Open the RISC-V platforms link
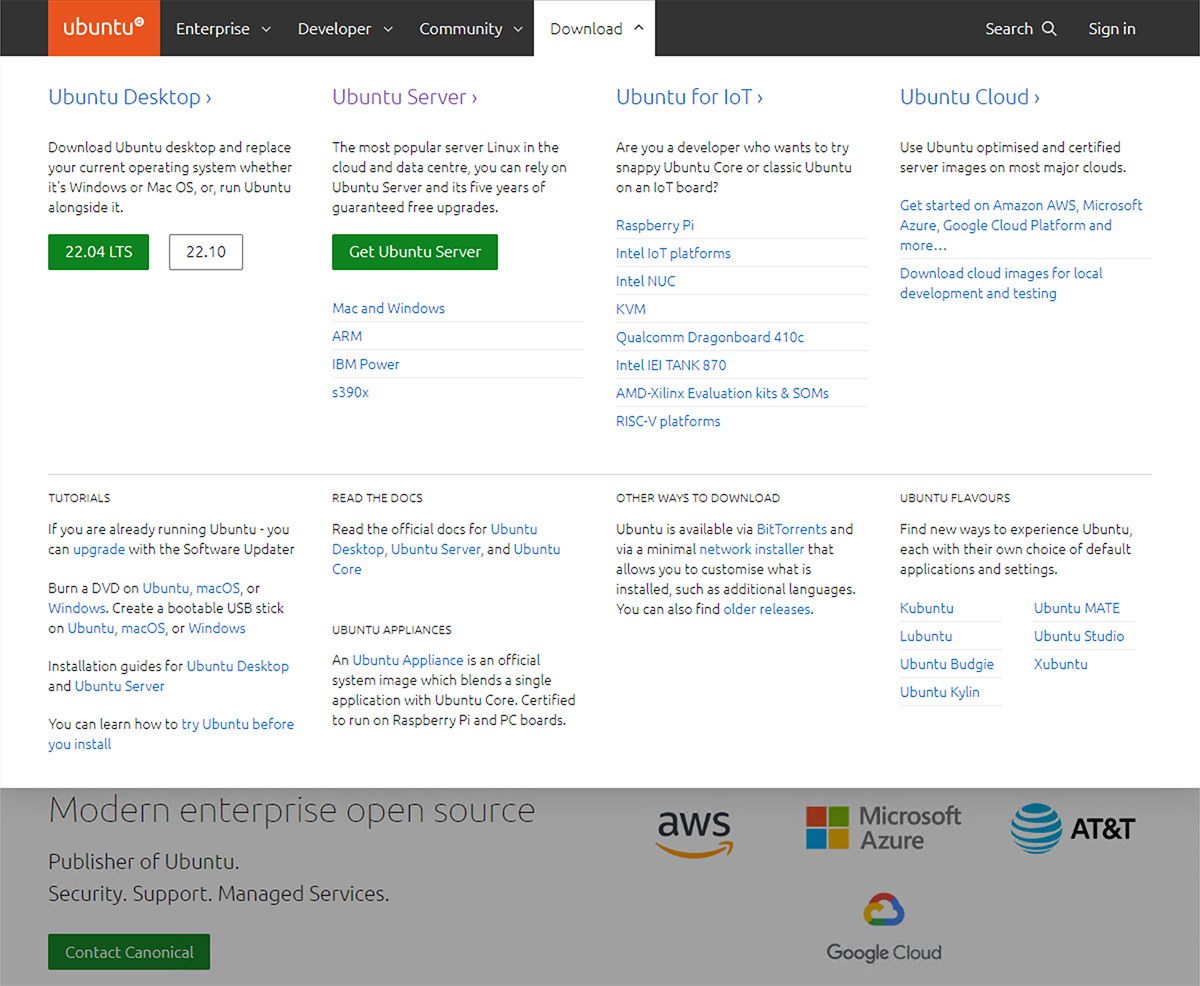The image size is (1200, 986). pyautogui.click(x=668, y=421)
